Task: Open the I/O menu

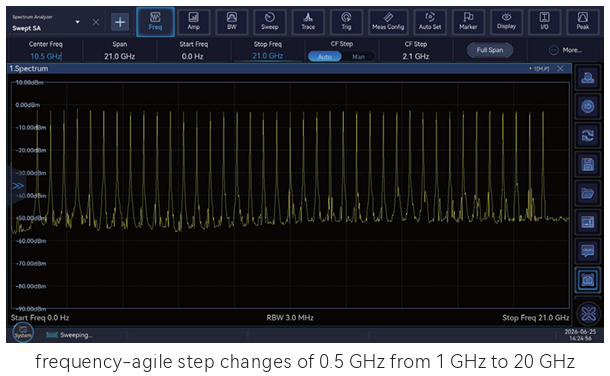Action: point(544,22)
